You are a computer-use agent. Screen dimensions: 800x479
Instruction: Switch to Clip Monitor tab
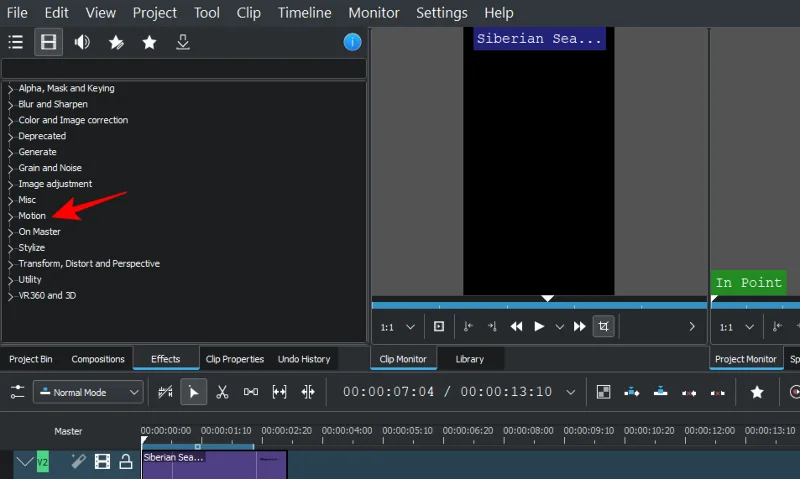coord(403,359)
